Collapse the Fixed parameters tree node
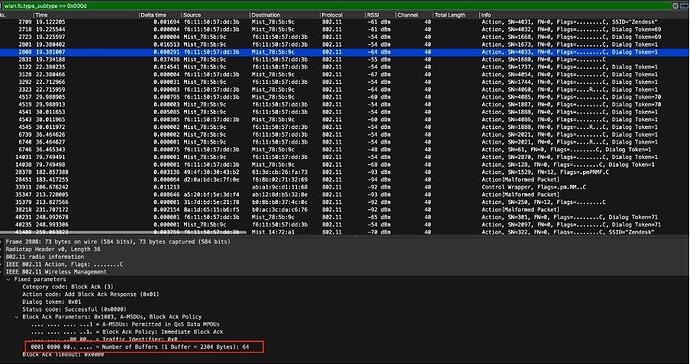Viewport: 690px width, 364px height. pos(8,279)
